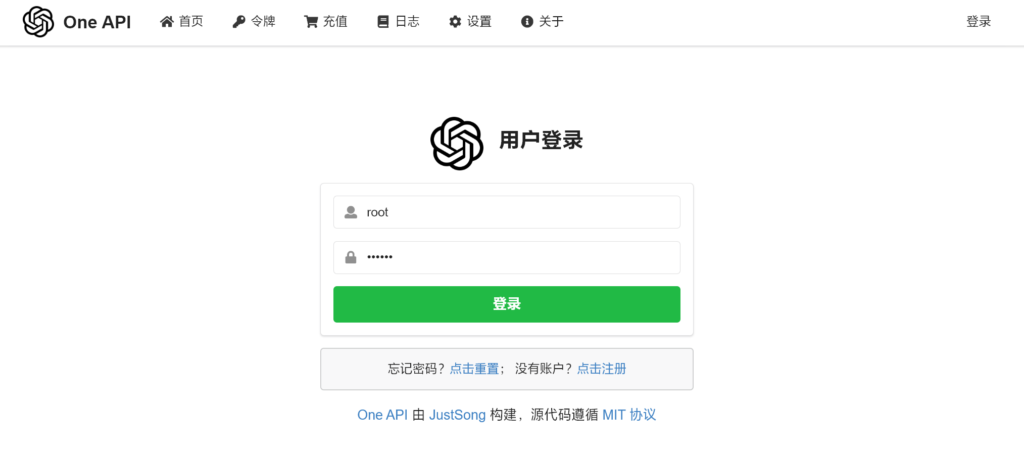Click the 点击重置 password reset link

tap(474, 369)
